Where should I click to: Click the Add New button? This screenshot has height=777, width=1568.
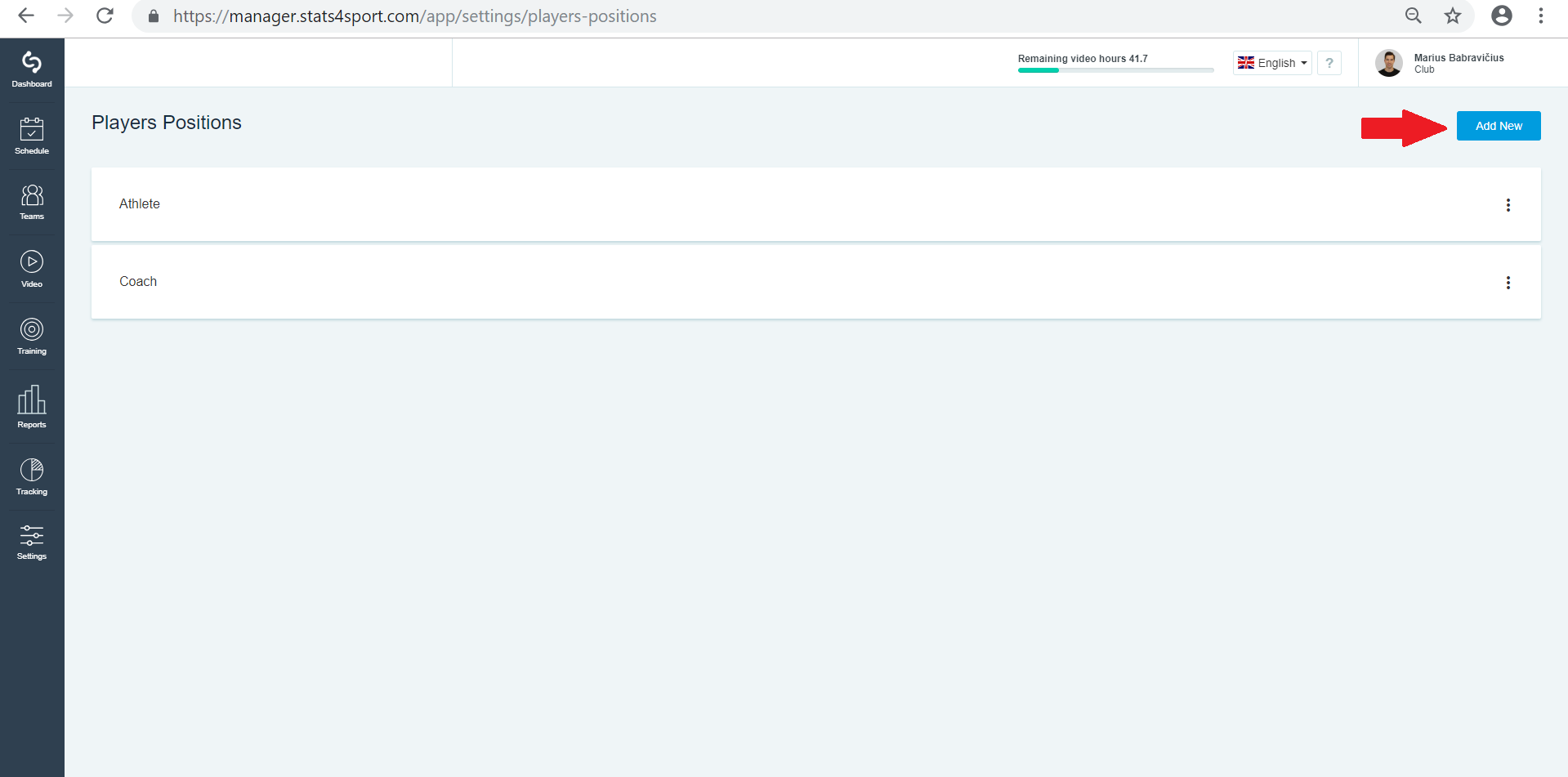(x=1499, y=126)
